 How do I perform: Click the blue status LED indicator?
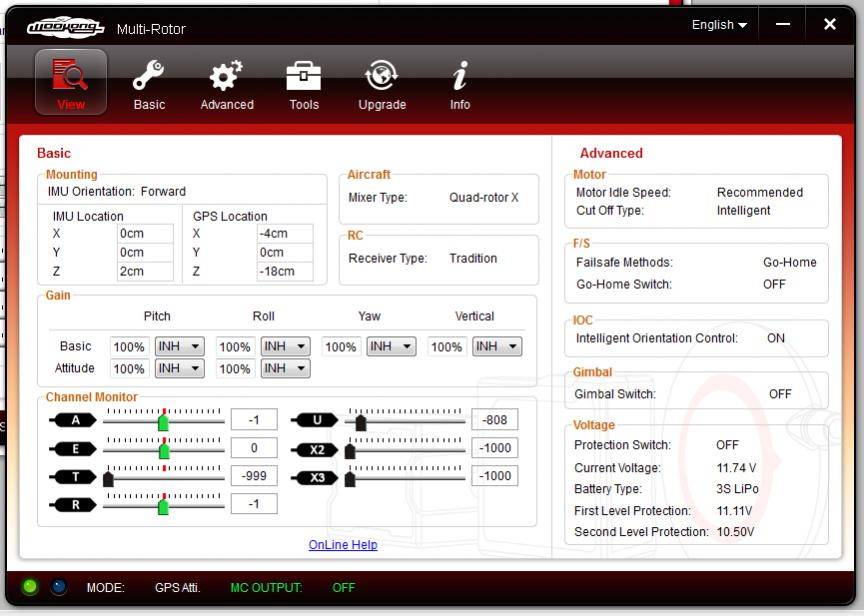59,587
